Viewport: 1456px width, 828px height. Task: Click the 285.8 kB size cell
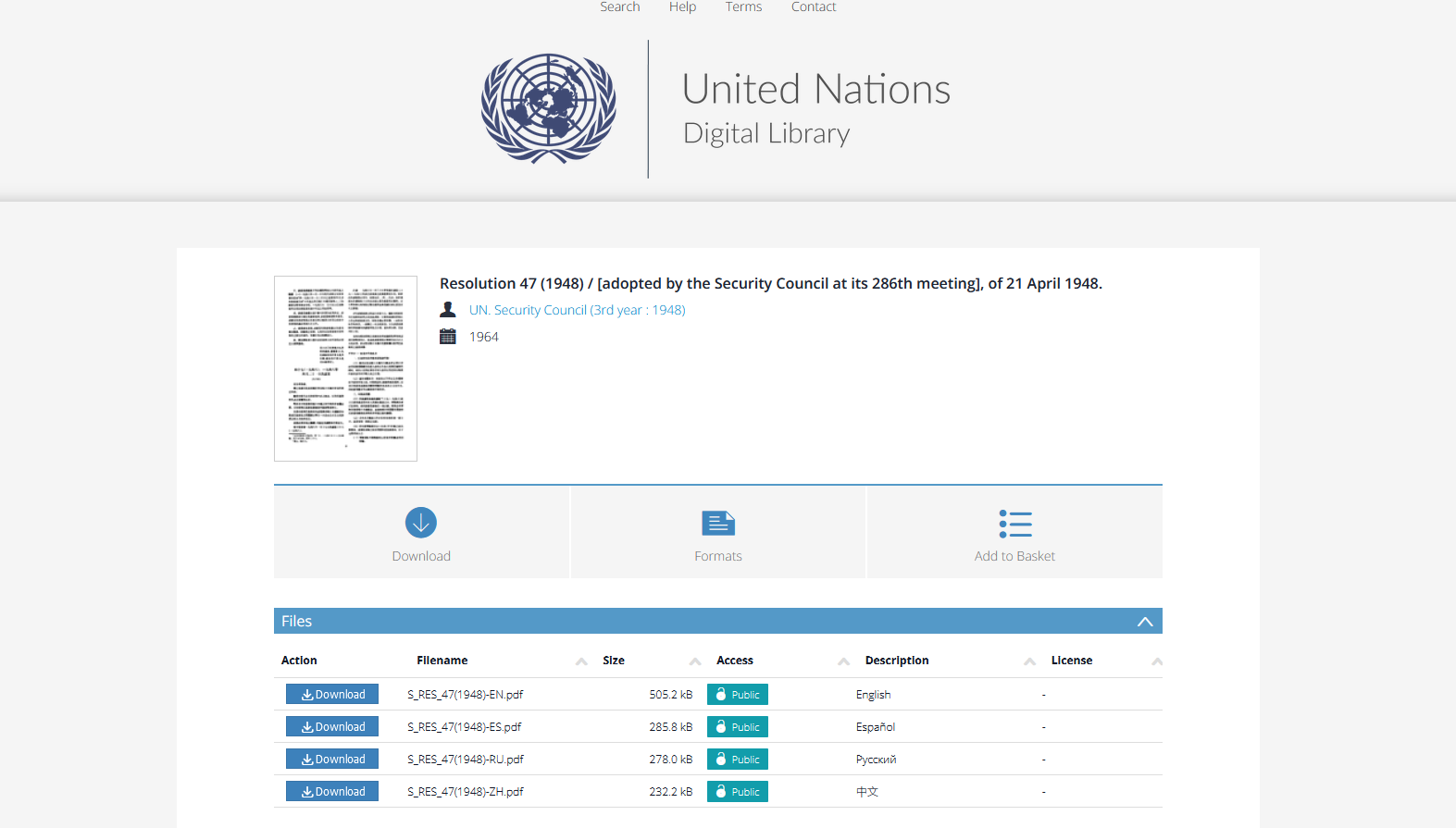[x=671, y=727]
